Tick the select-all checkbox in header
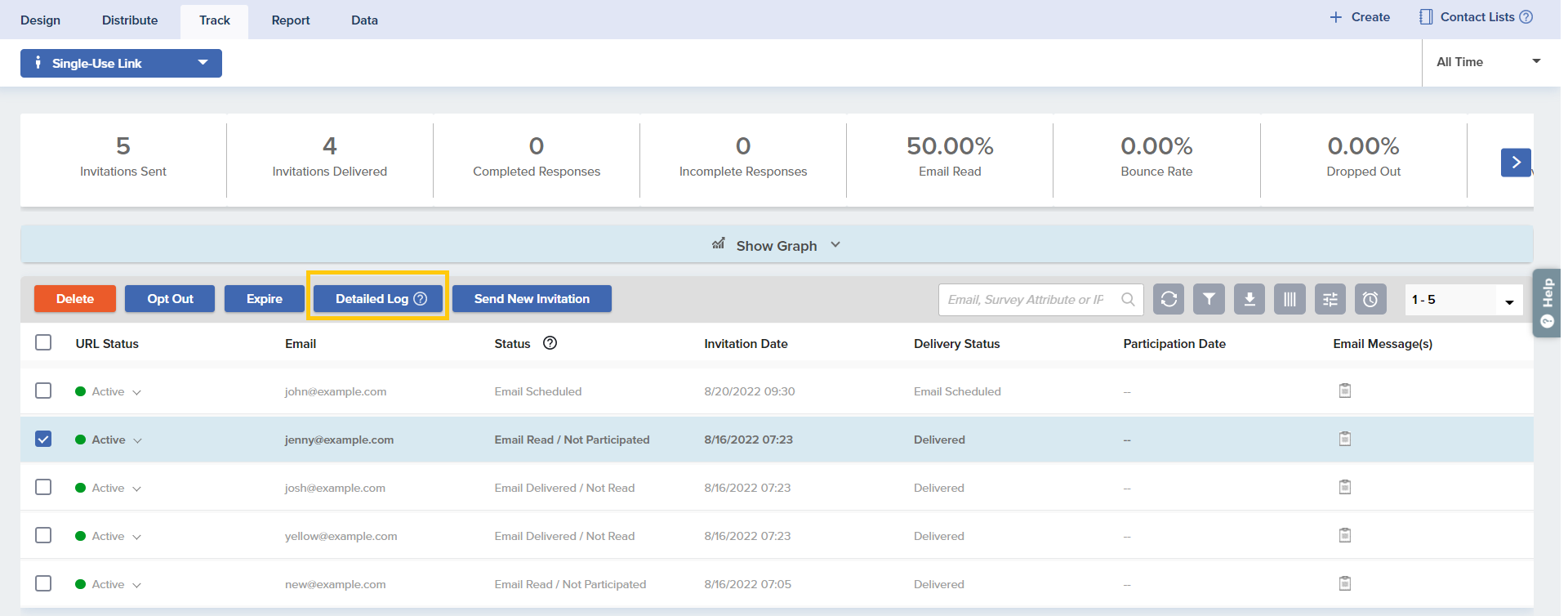Screen dimensions: 1568x616 pyautogui.click(x=43, y=343)
